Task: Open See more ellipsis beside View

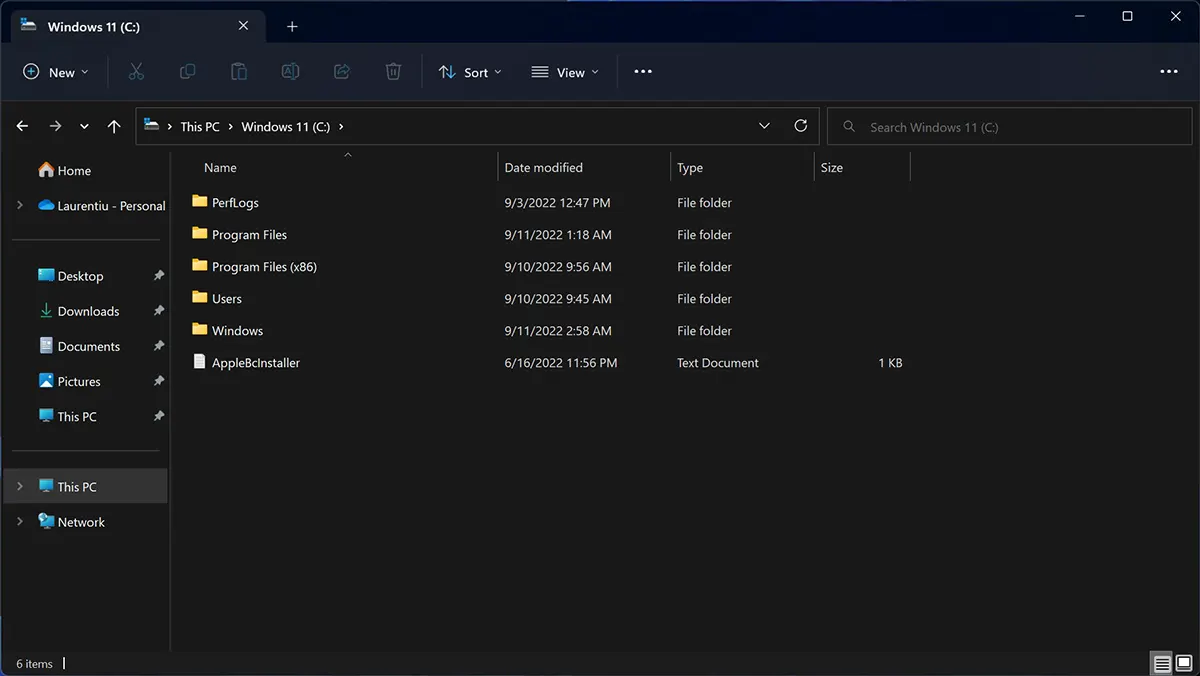Action: coord(643,72)
